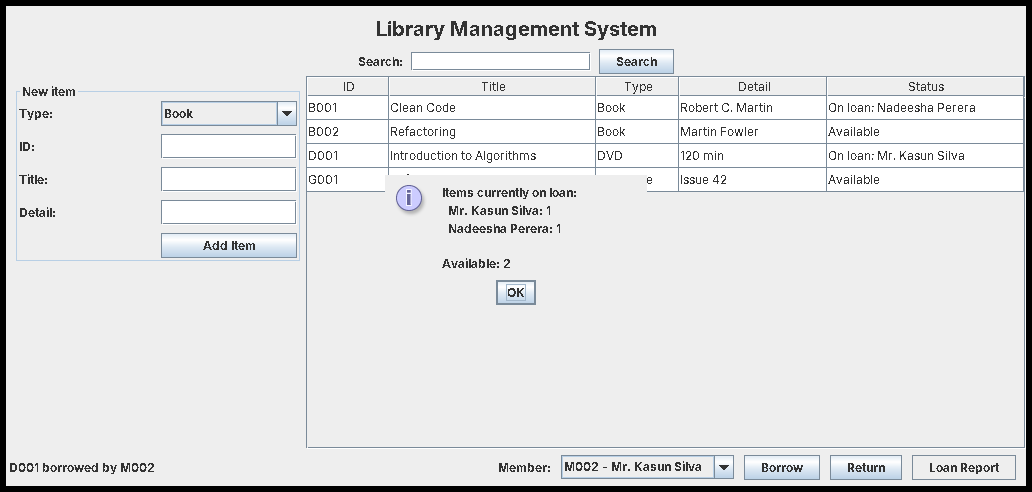Open the Loan Report
Screen dimensions: 1032x492
(x=964, y=468)
